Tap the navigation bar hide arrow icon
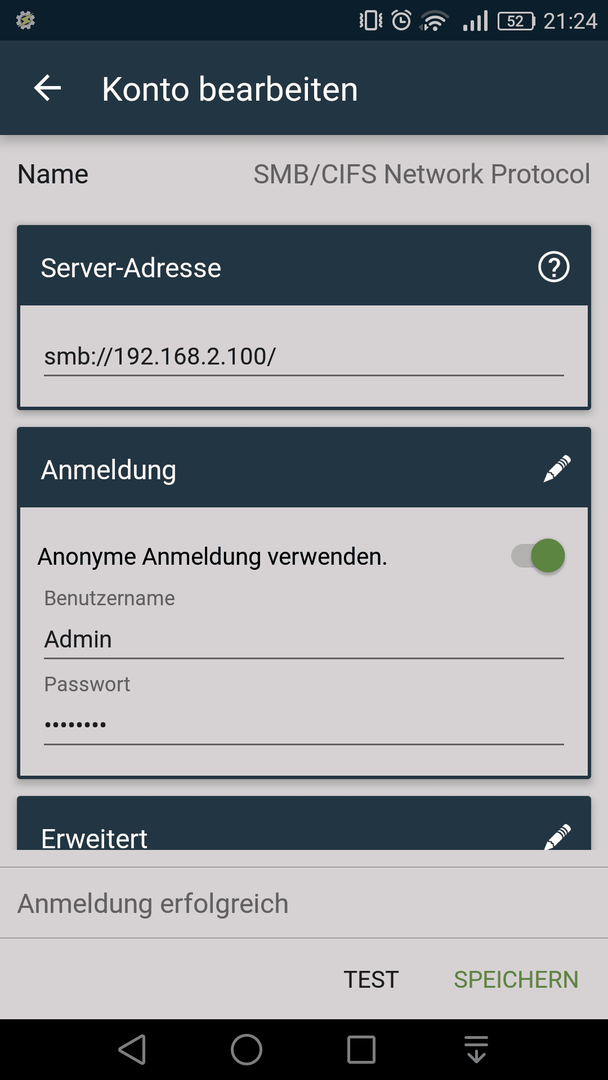Screen dimensions: 608x1080 (x=476, y=1050)
